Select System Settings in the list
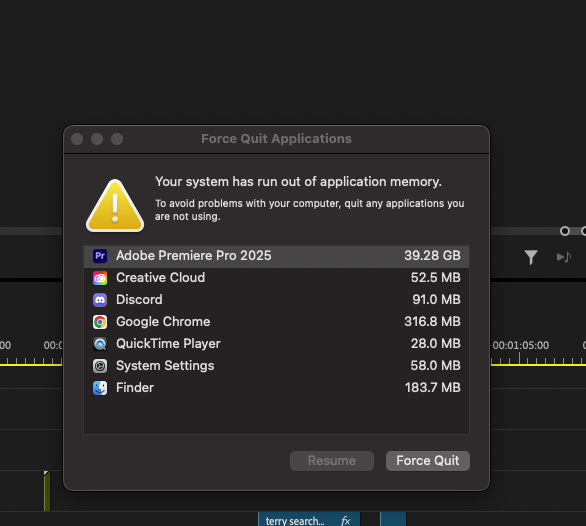The width and height of the screenshot is (586, 526). coord(277,366)
